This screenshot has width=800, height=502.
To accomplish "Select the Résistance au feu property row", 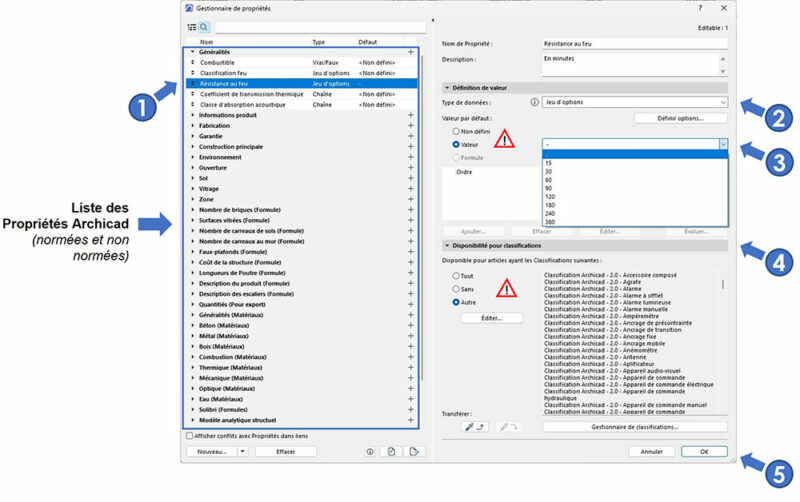I will coord(302,84).
